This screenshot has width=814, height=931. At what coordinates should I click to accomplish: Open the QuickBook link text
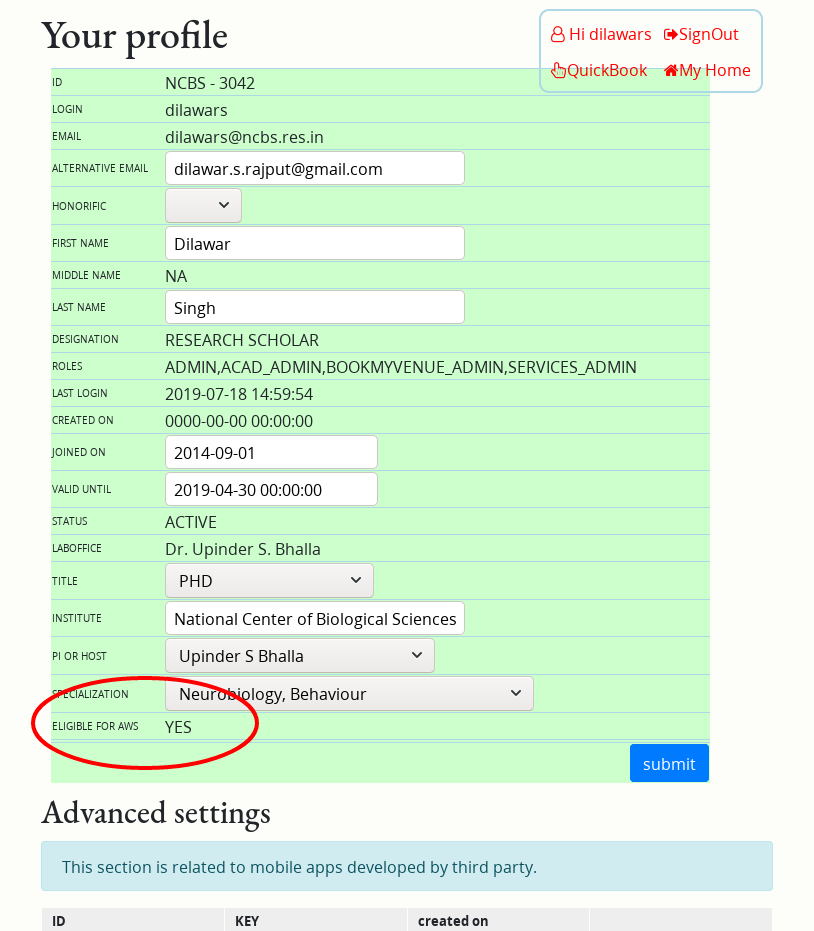click(x=607, y=71)
